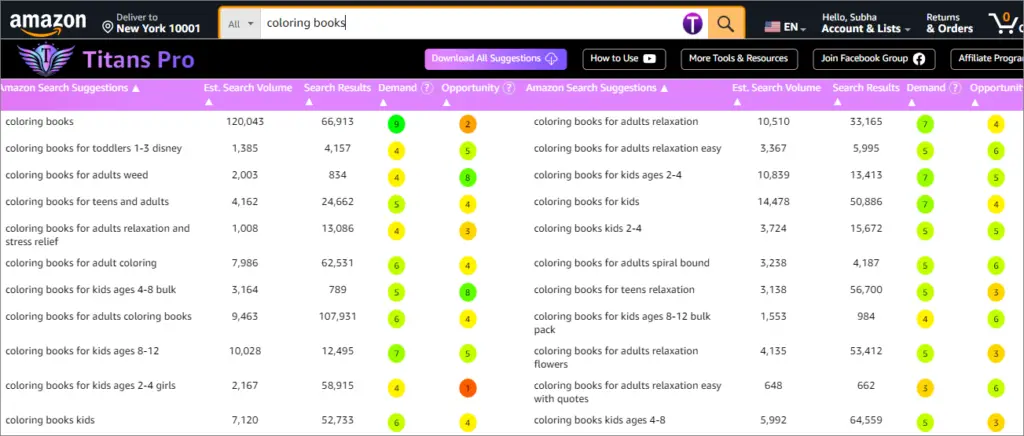Open the shopping cart icon
1024x436 pixels.
click(1006, 23)
